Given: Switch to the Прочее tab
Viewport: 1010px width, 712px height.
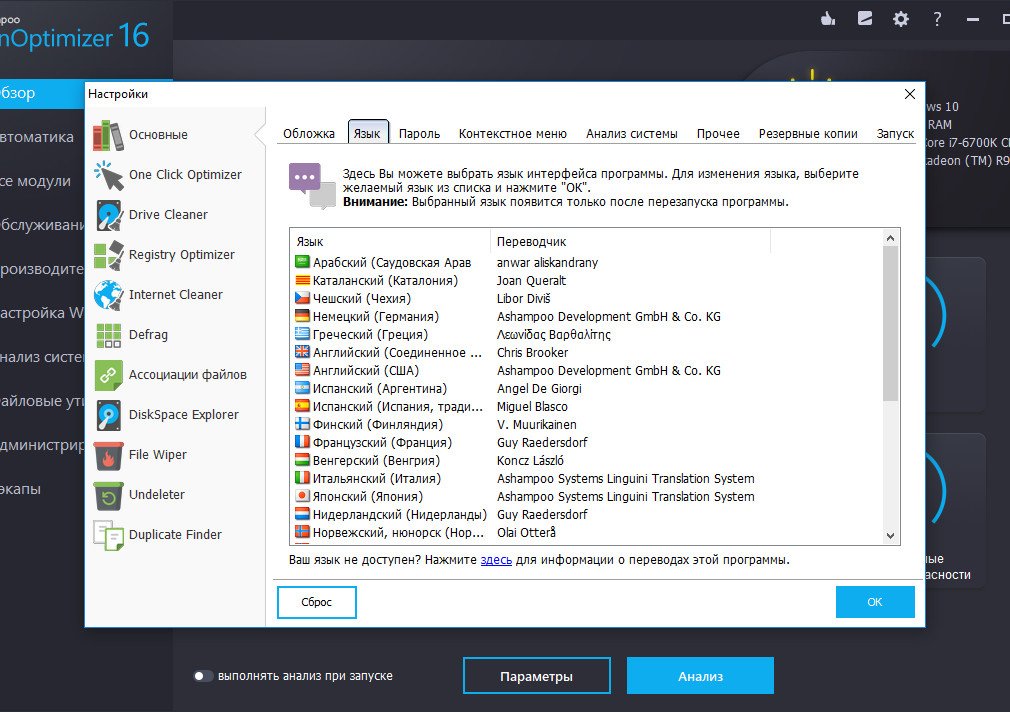Looking at the screenshot, I should coord(718,133).
